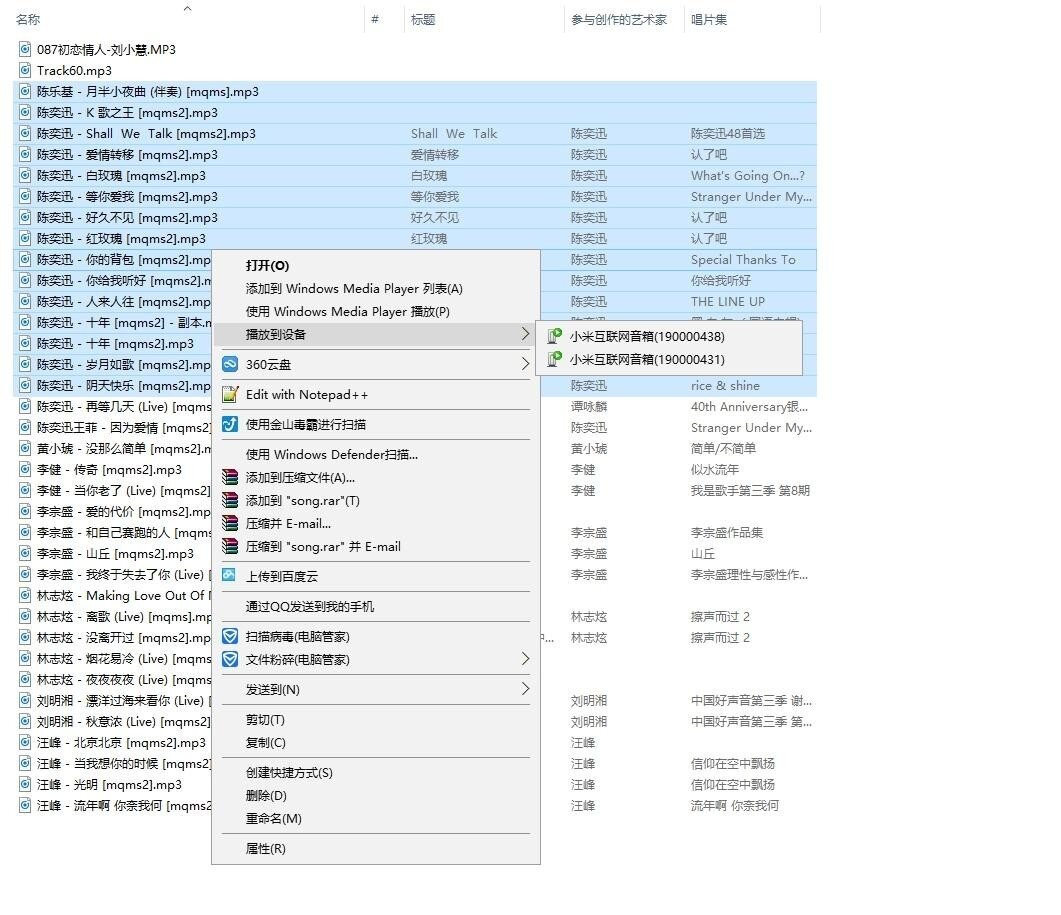Expand the 播放到设备 submenu arrow

click(x=525, y=334)
